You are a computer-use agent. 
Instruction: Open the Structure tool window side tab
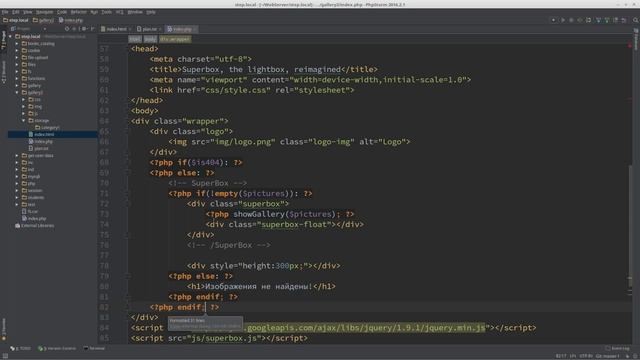point(4,72)
